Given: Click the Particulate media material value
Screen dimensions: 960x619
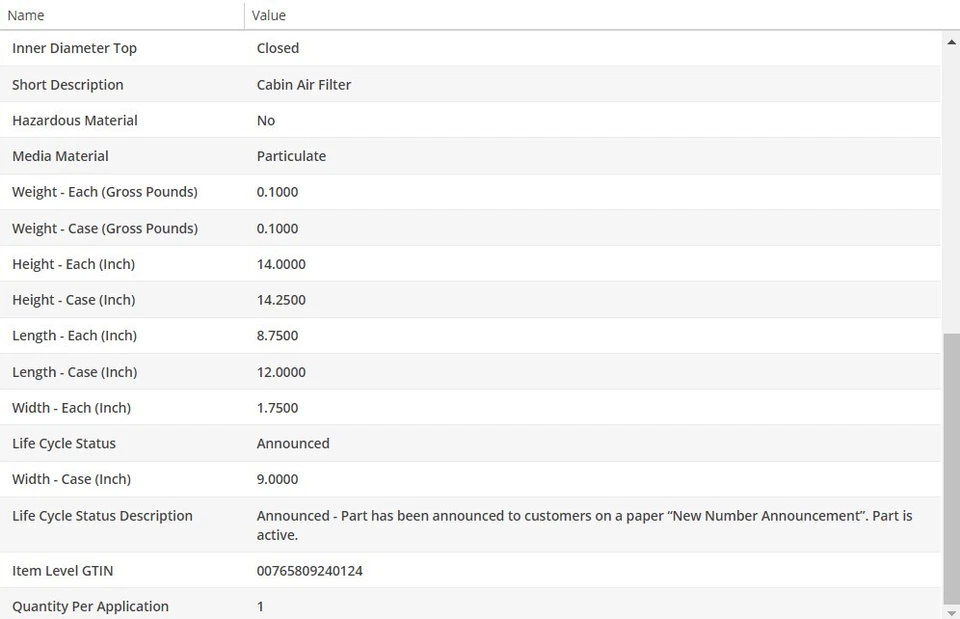Looking at the screenshot, I should point(291,156).
